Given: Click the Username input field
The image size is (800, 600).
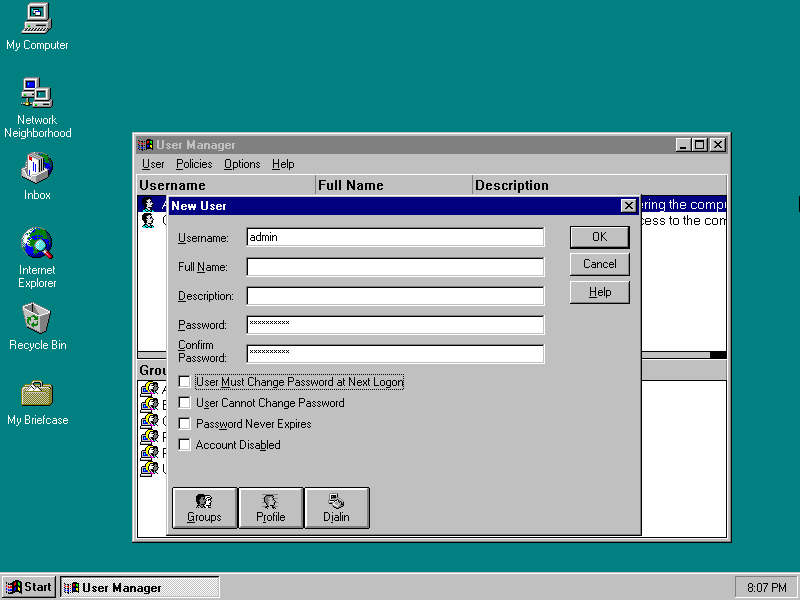Looking at the screenshot, I should coord(395,237).
